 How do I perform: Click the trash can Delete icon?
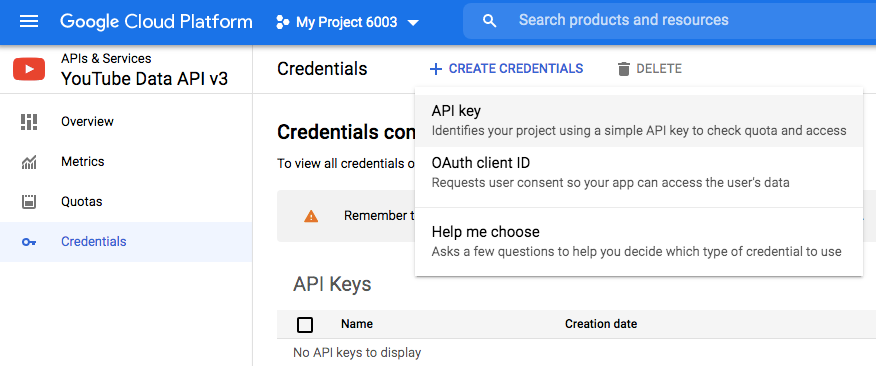pos(623,69)
